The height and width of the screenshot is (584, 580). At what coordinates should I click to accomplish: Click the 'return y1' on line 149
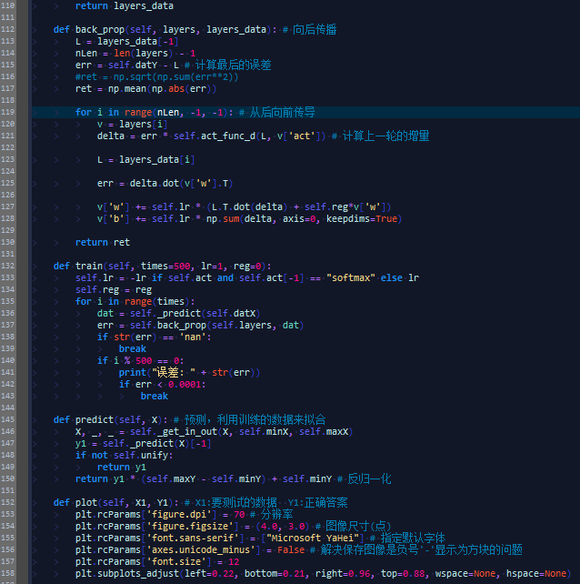(x=121, y=467)
